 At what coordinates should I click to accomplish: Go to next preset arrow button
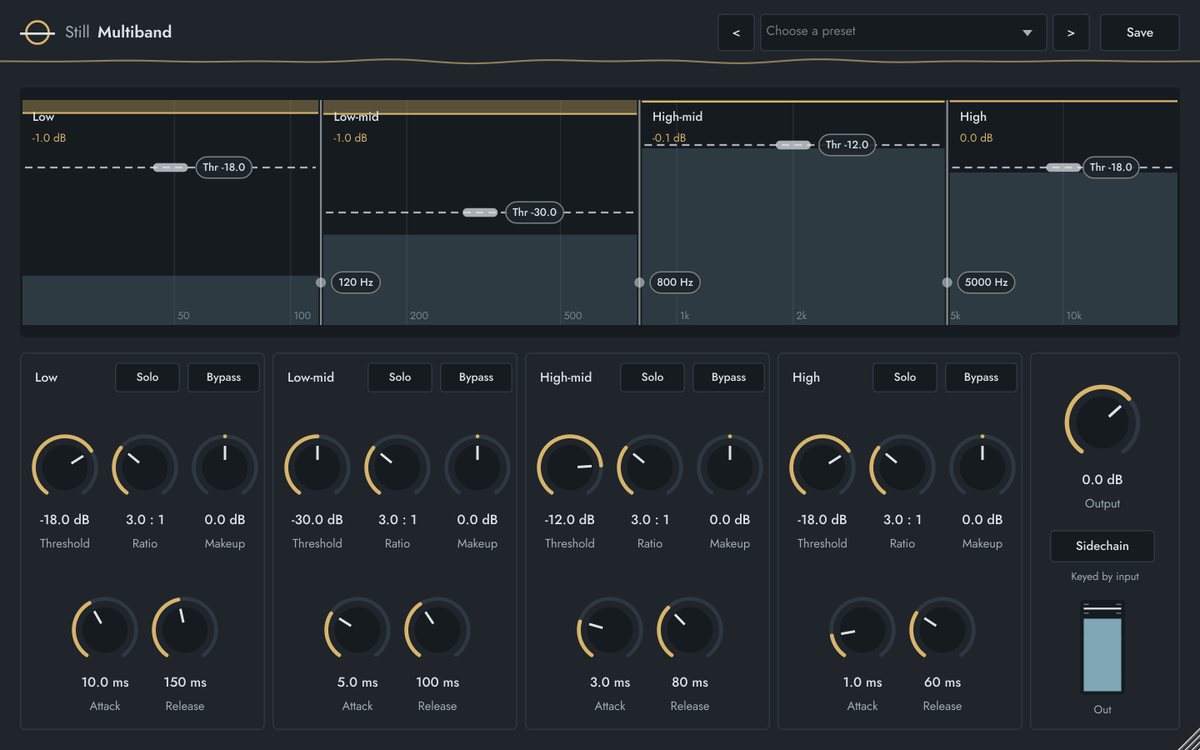point(1071,32)
